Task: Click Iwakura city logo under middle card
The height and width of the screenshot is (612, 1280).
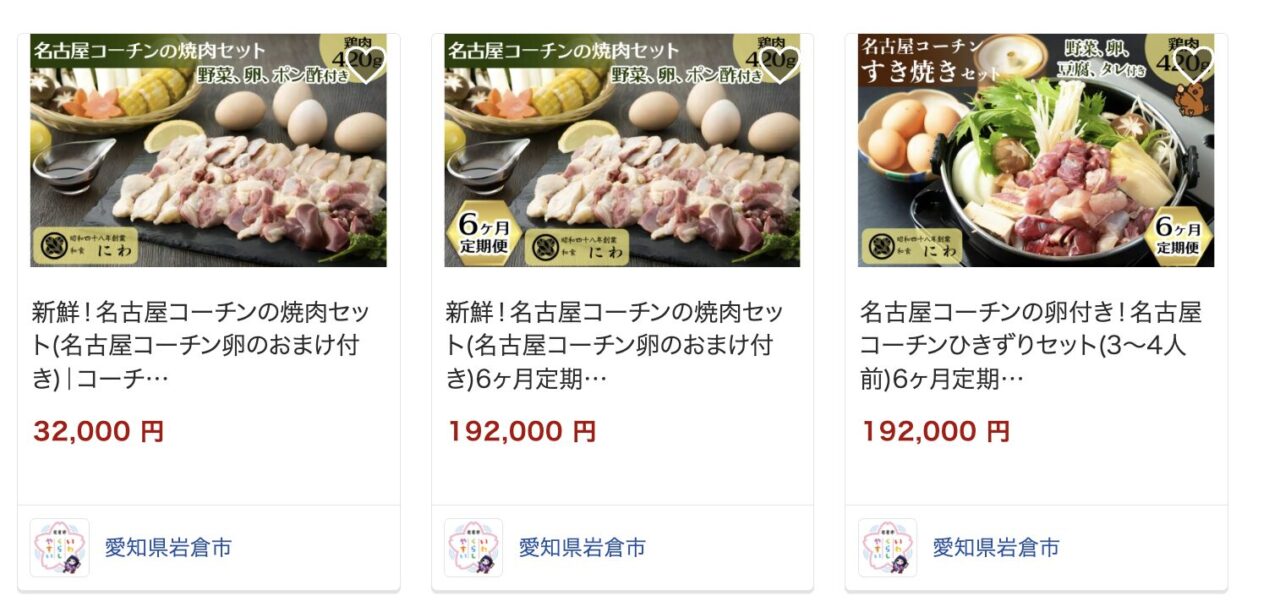Action: [x=474, y=547]
